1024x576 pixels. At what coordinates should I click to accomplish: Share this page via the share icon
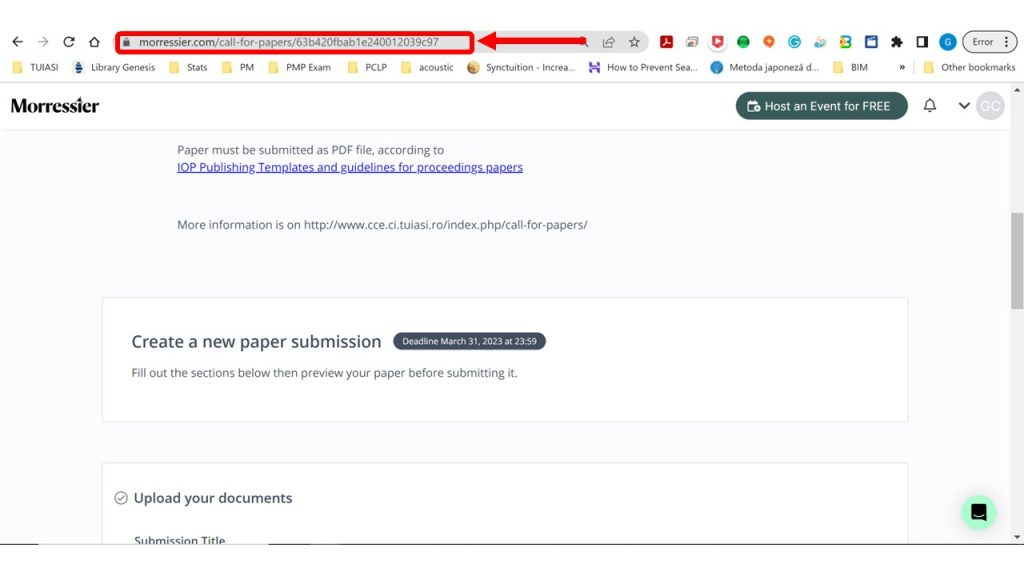point(609,42)
